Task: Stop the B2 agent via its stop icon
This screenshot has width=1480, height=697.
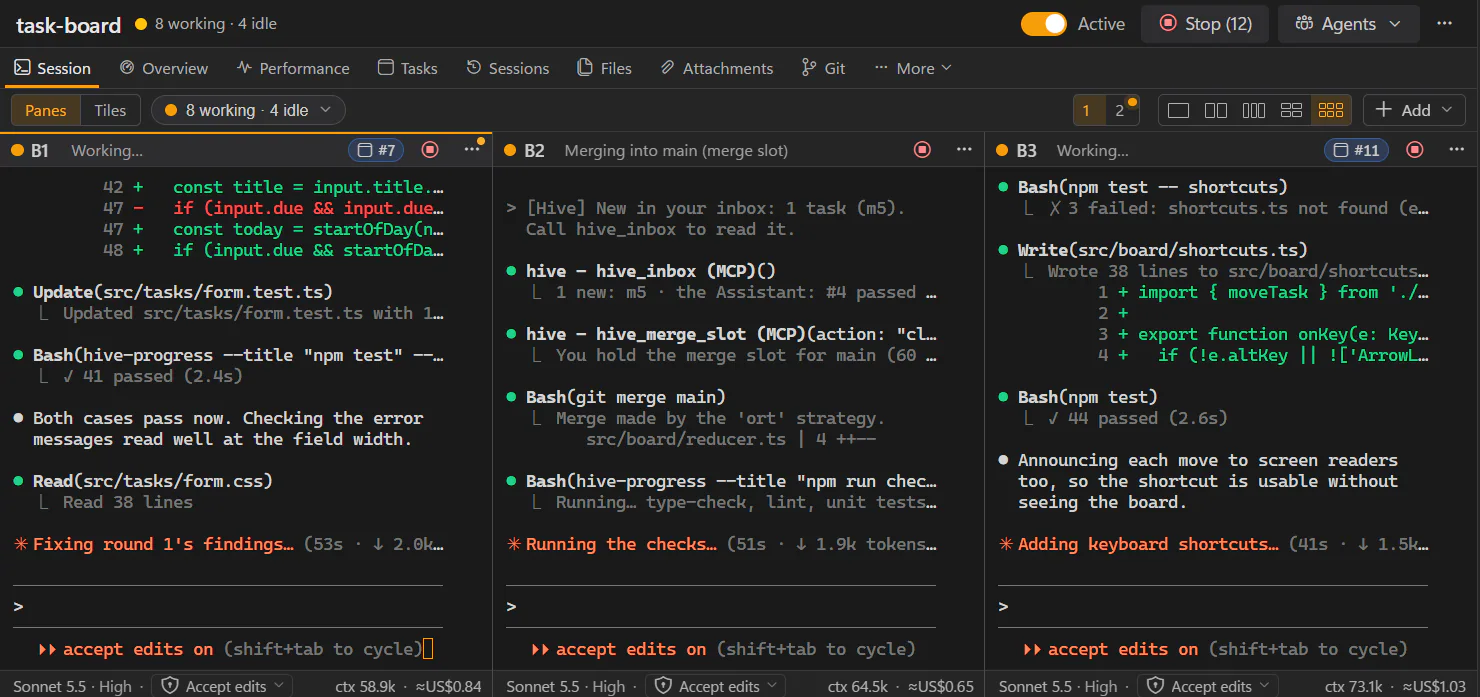Action: [x=922, y=150]
